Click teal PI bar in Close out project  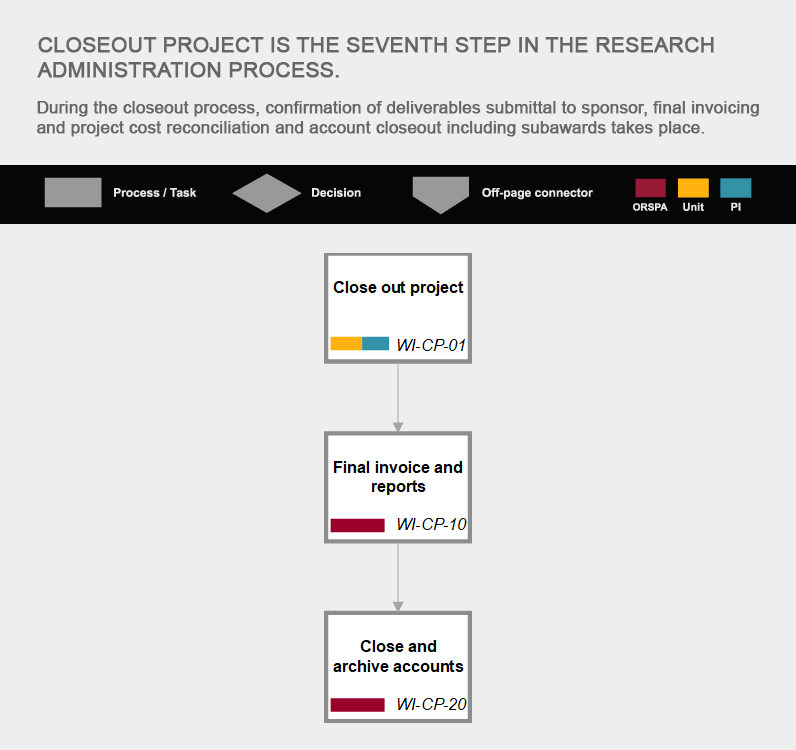[376, 344]
